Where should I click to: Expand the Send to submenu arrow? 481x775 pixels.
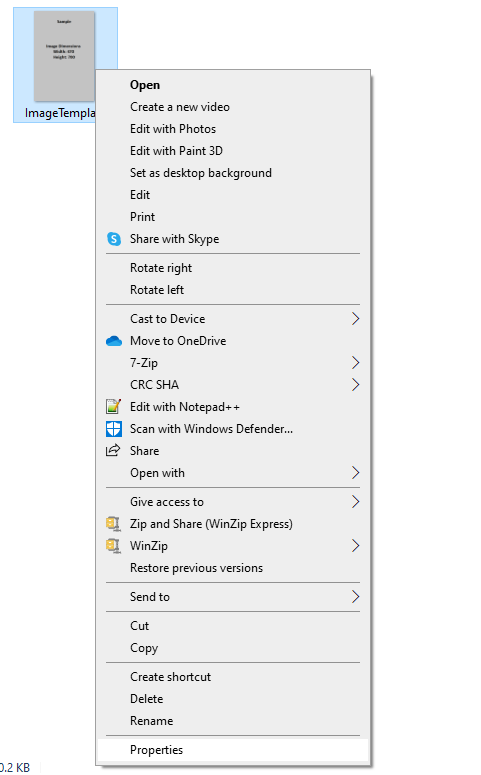click(355, 597)
